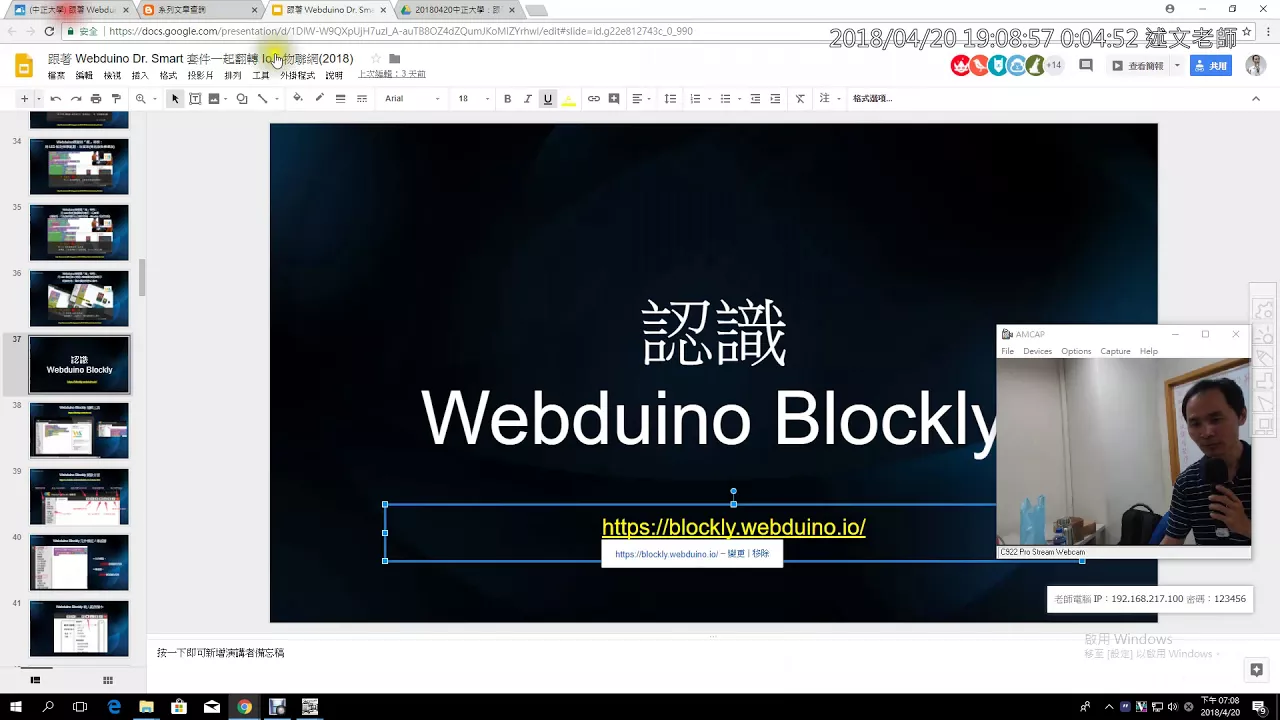
Task: Click the 上次編輯：3 天前 link
Action: (392, 75)
